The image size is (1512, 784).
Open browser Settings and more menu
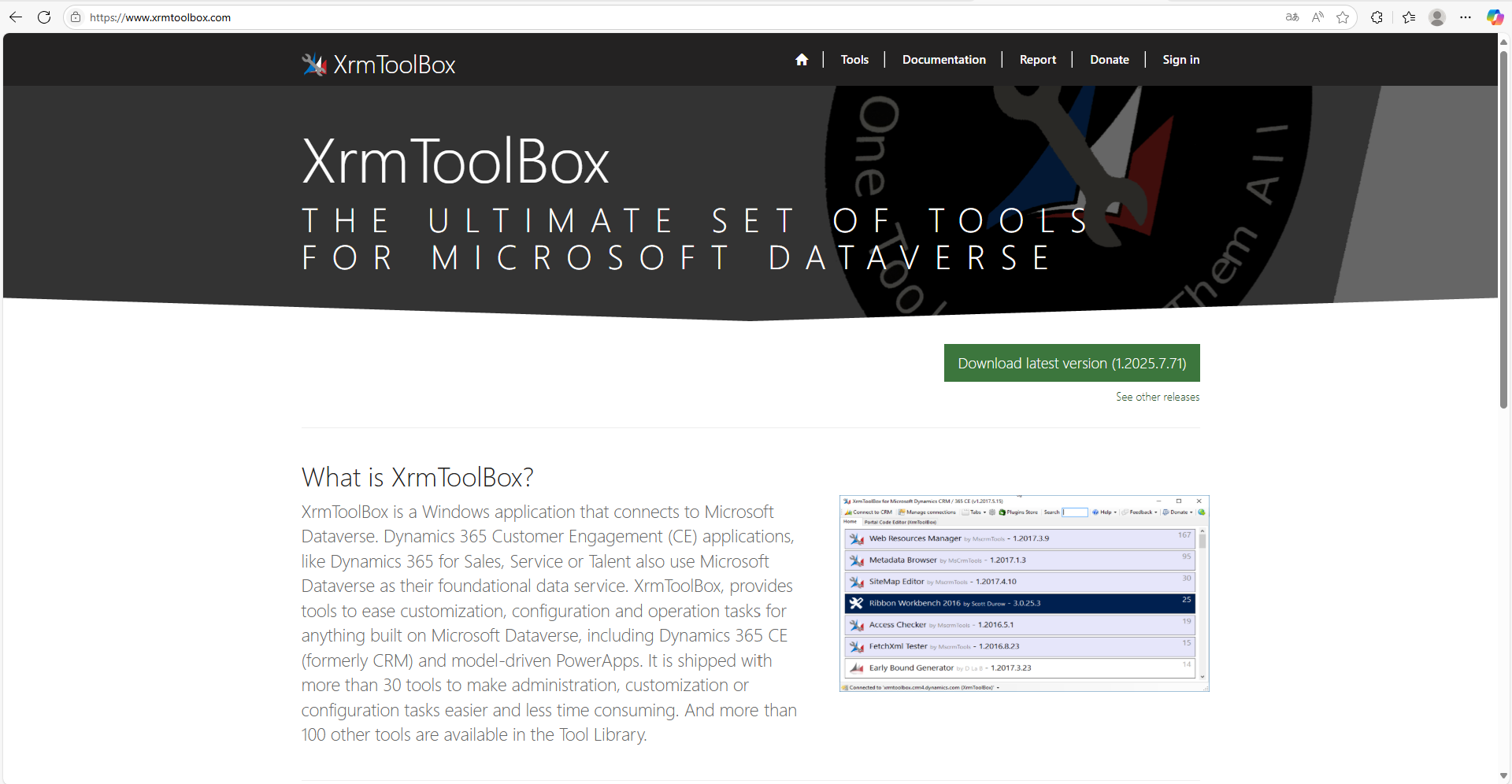[1466, 17]
